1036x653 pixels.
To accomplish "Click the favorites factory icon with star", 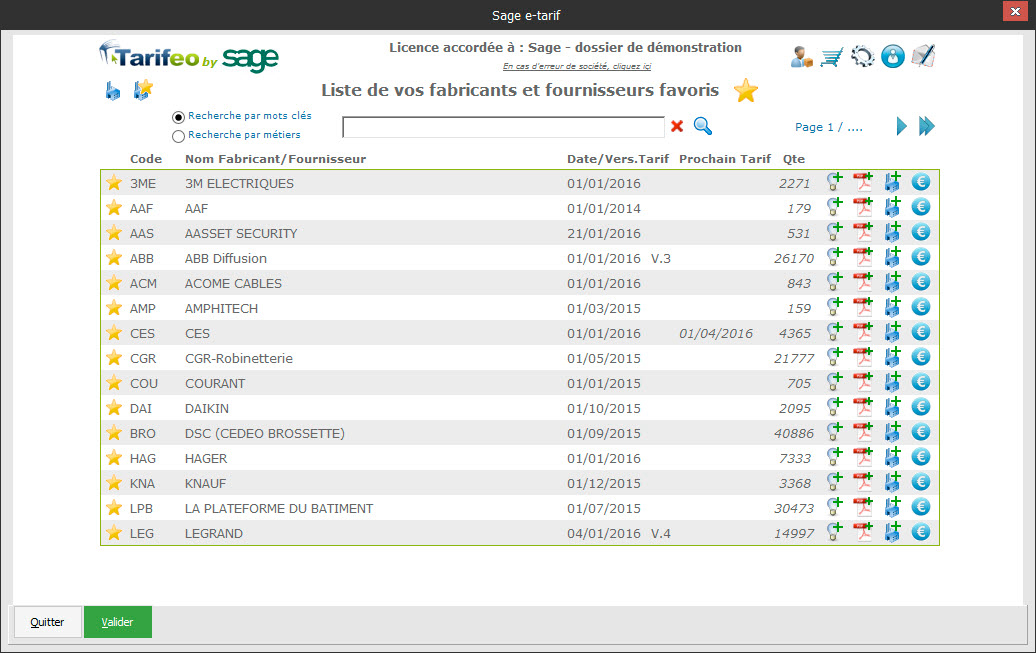I will pos(144,90).
